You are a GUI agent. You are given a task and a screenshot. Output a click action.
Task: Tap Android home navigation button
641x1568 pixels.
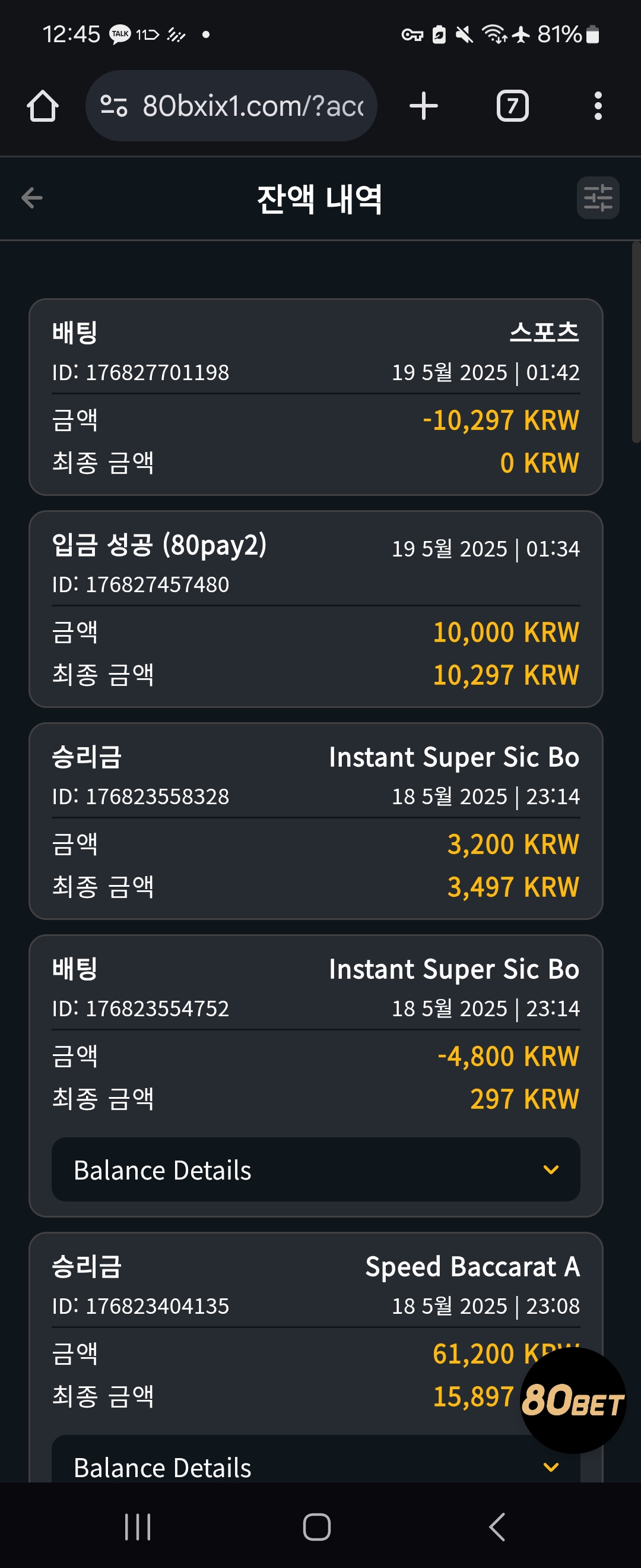click(x=317, y=1526)
